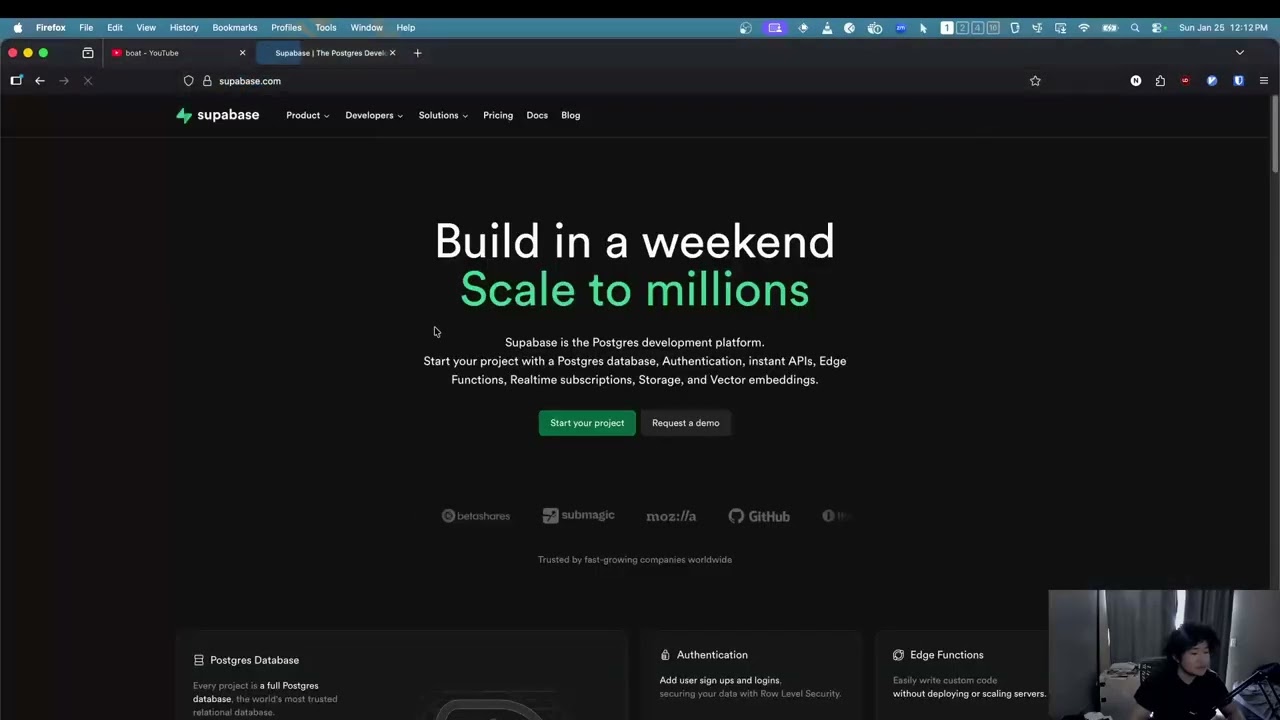Open the Firefox View icon beside tabs
The image size is (1280, 720).
pyautogui.click(x=88, y=53)
